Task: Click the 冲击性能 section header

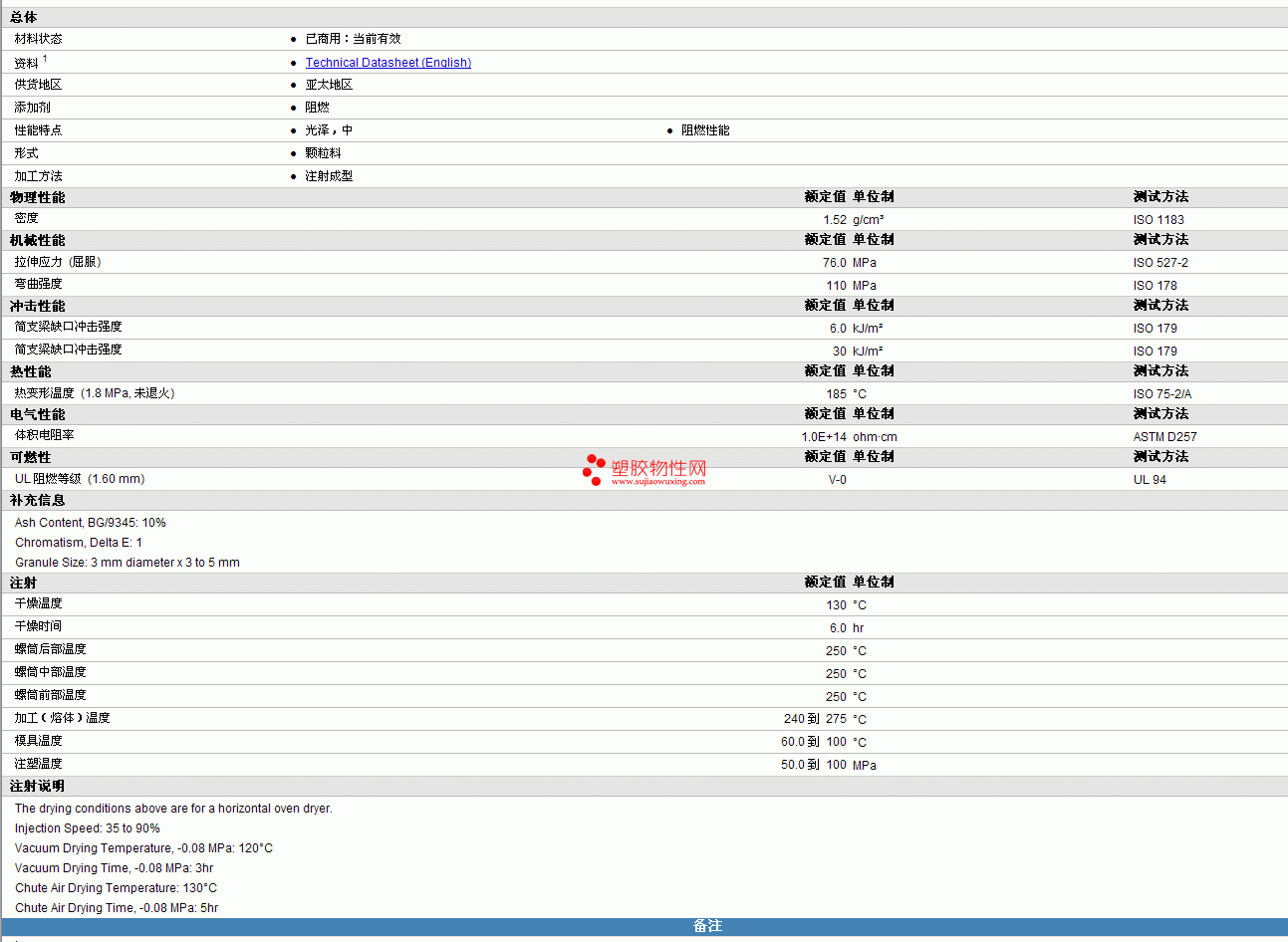Action: [x=38, y=306]
